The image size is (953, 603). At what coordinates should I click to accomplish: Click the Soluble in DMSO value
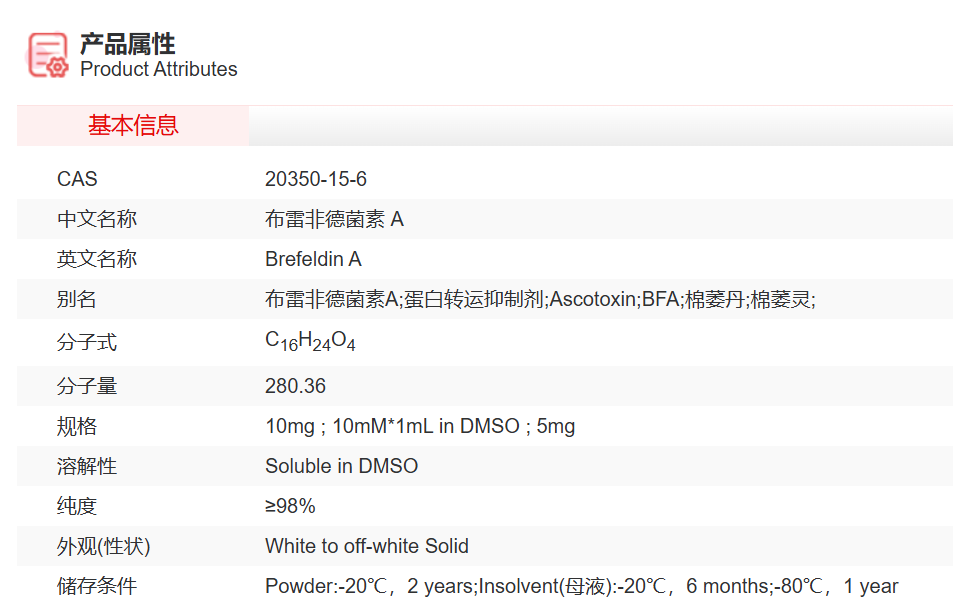click(x=341, y=466)
